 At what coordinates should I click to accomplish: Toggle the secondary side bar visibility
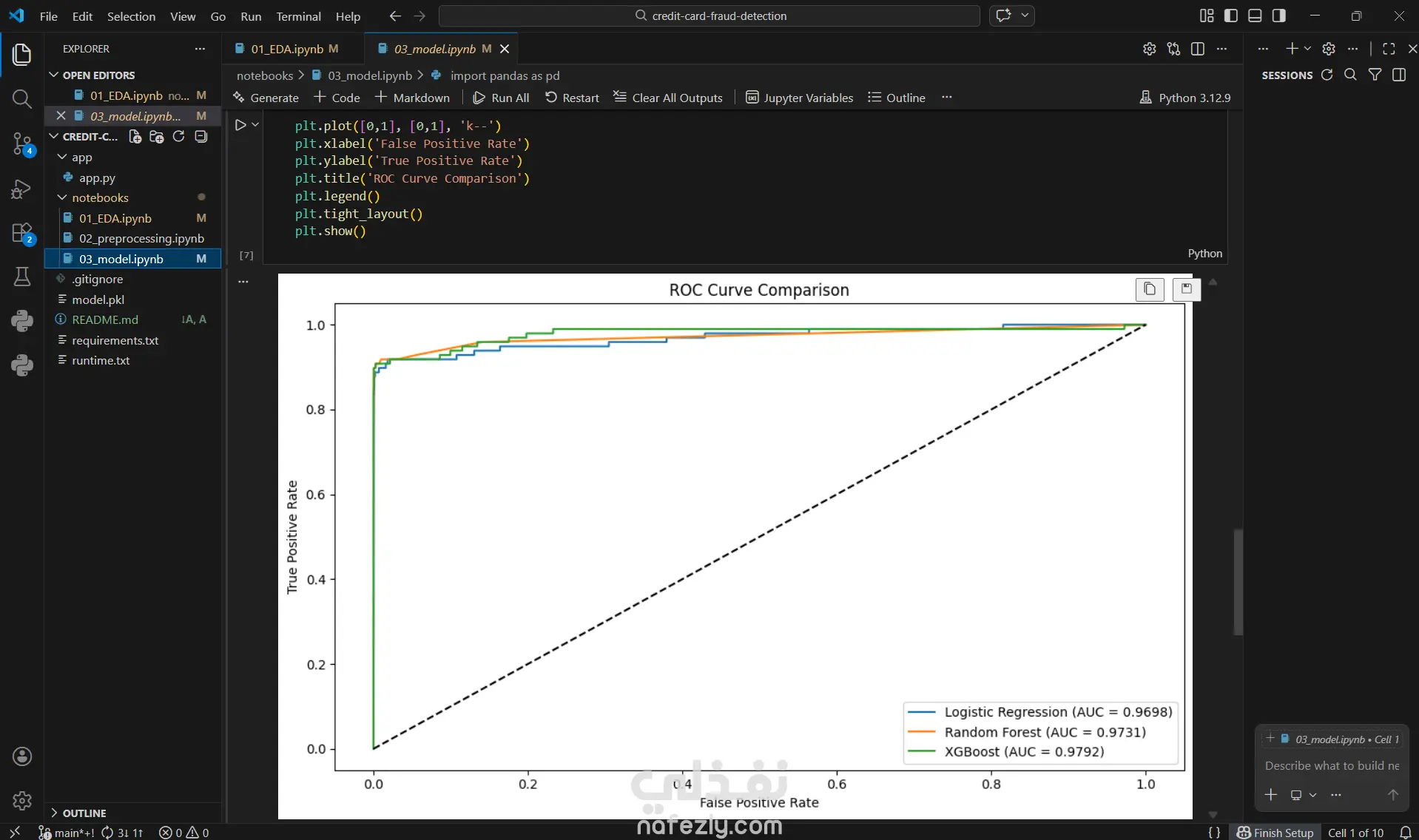pos(1278,16)
